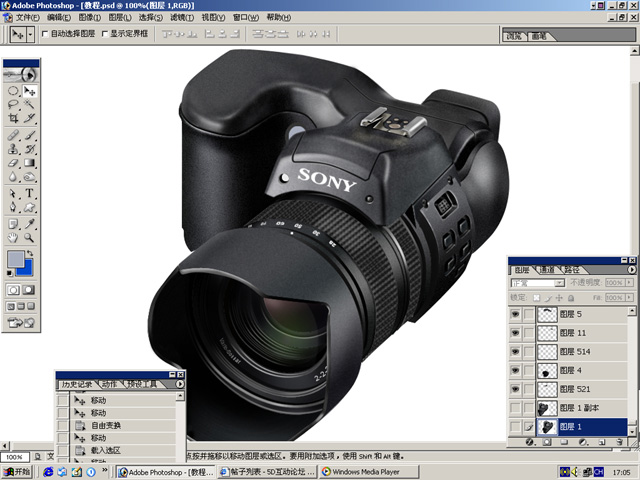
Task: Select the Notes tool
Action: coord(13,224)
